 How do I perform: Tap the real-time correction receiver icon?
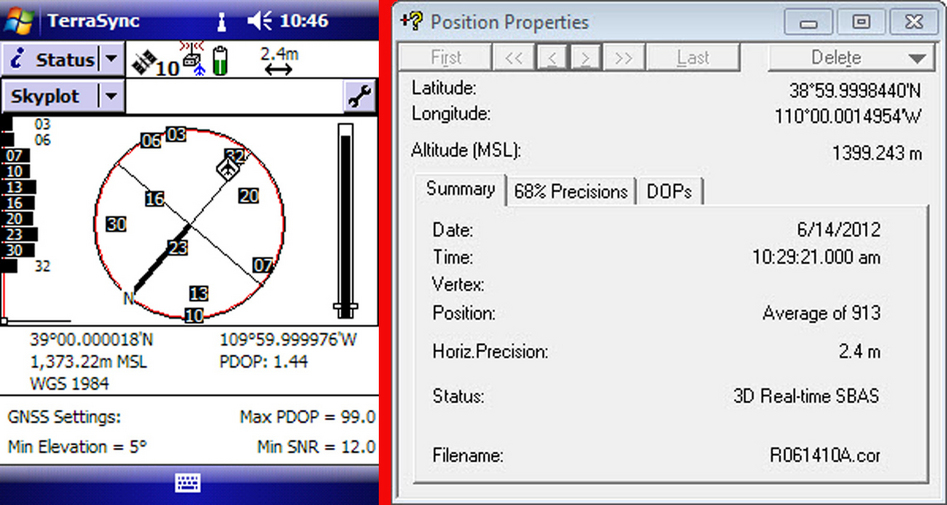coord(192,59)
